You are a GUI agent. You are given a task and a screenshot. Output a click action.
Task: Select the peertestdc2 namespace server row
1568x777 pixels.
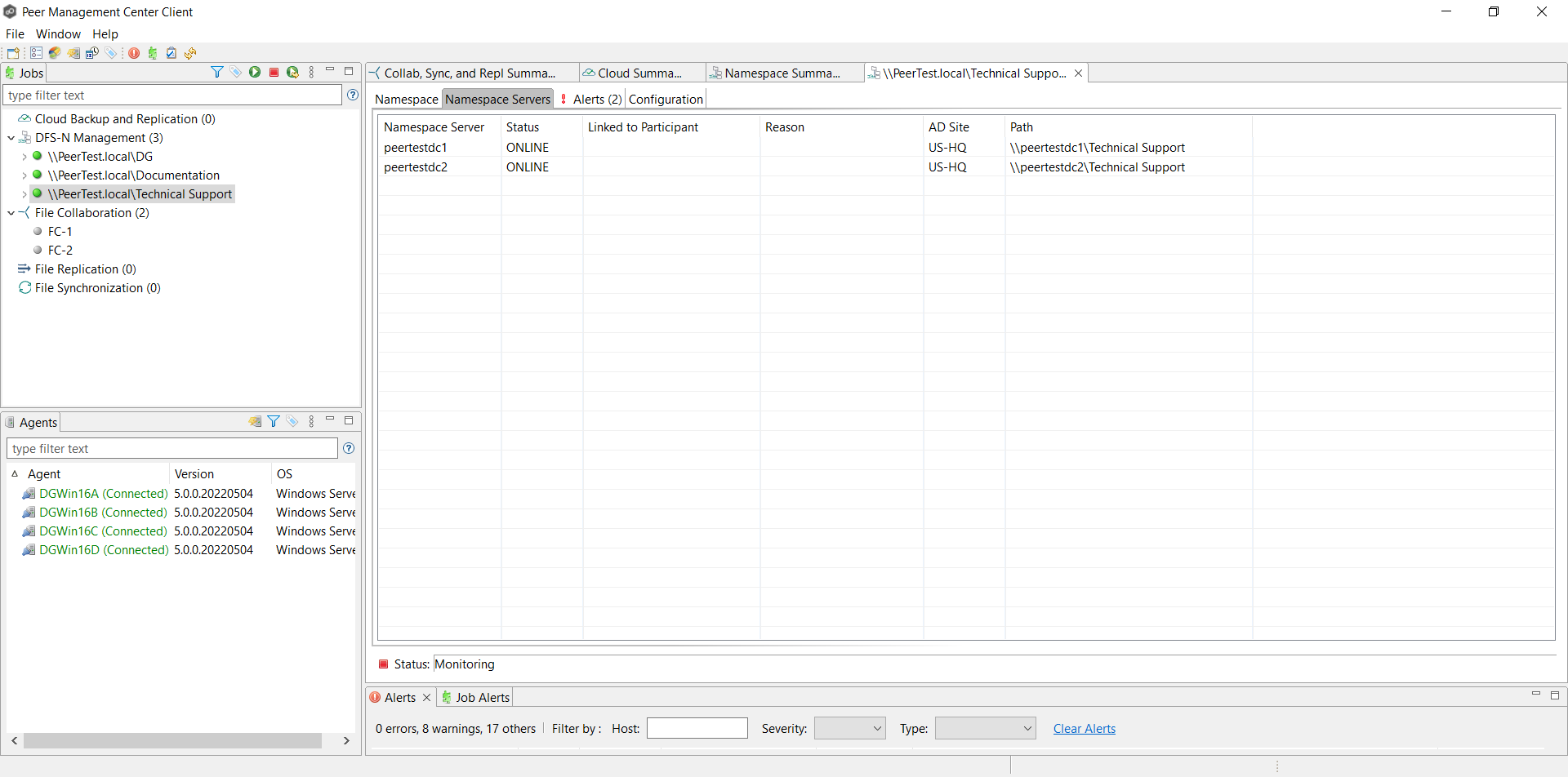click(966, 166)
